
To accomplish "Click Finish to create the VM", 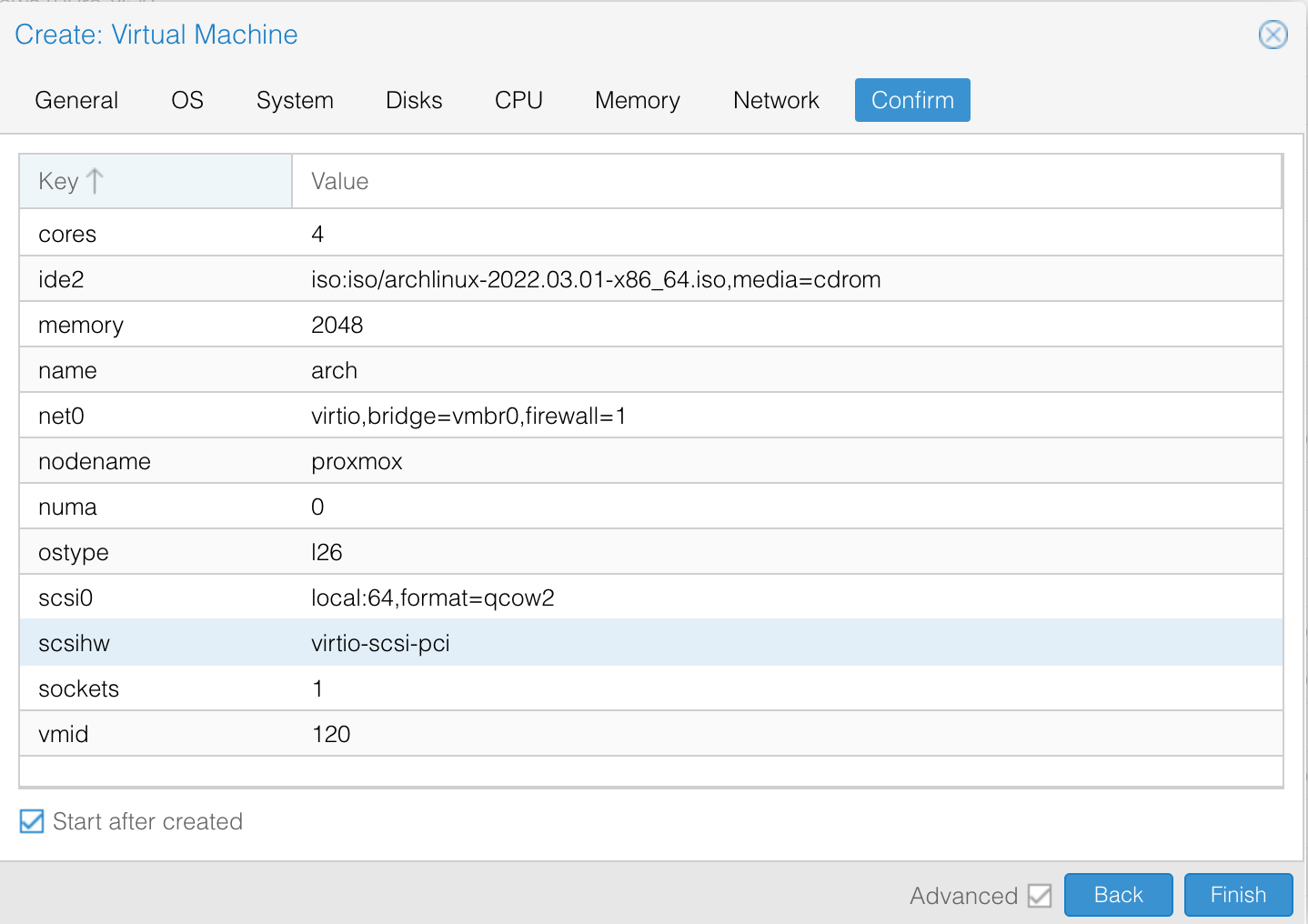I will pyautogui.click(x=1238, y=895).
